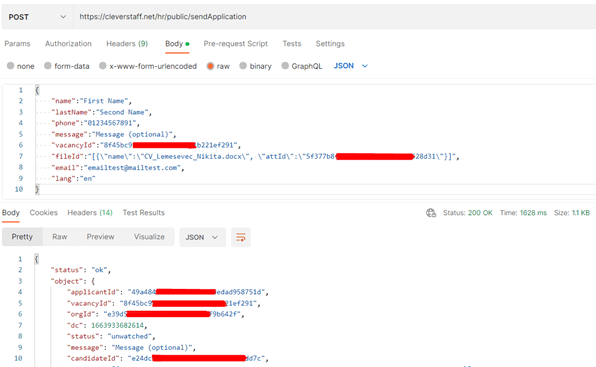Click the Time: 1628 ms value
The height and width of the screenshot is (367, 596).
[523, 213]
